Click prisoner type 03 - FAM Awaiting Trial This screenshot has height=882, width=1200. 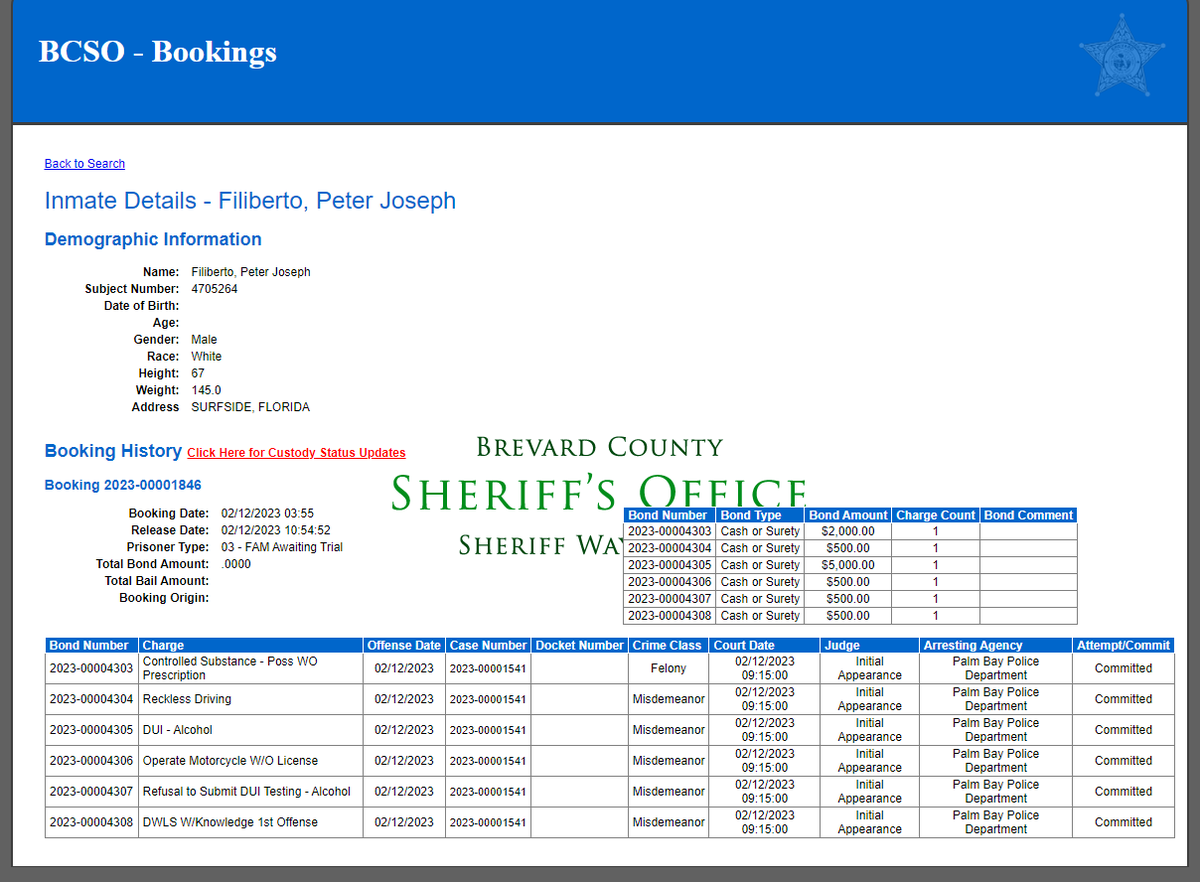point(282,547)
